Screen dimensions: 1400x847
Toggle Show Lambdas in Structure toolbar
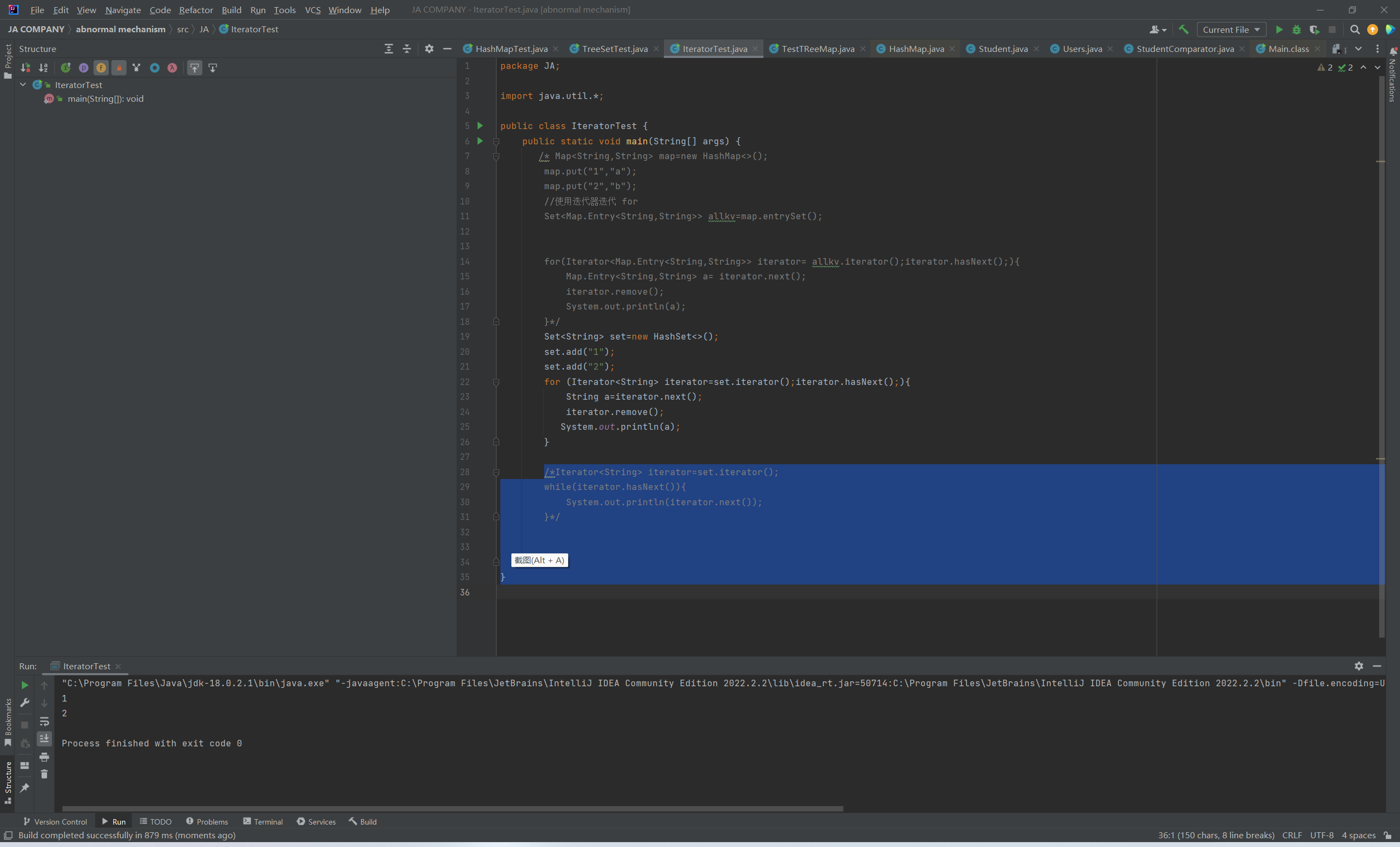click(172, 68)
